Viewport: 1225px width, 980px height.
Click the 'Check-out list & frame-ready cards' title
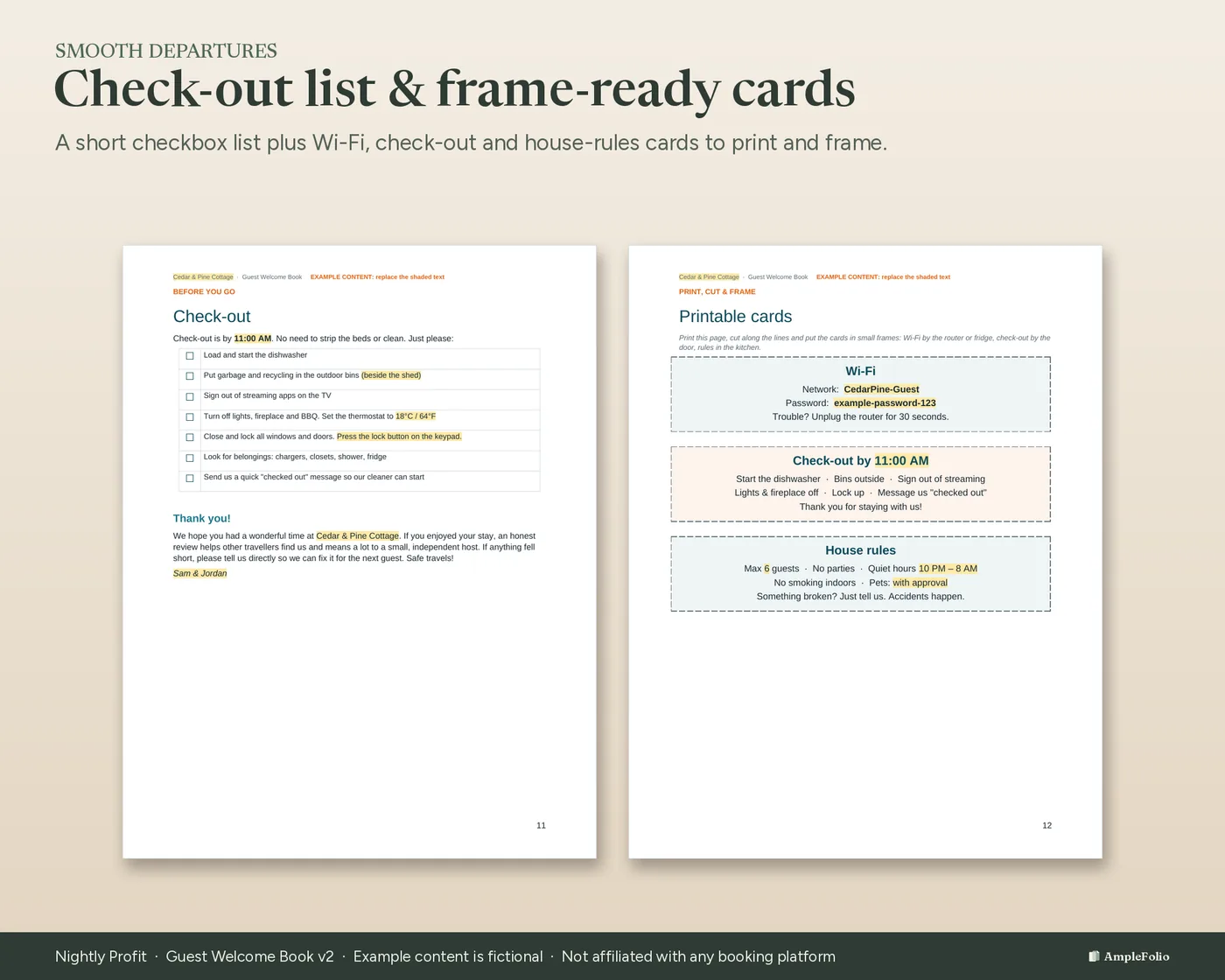coord(455,89)
